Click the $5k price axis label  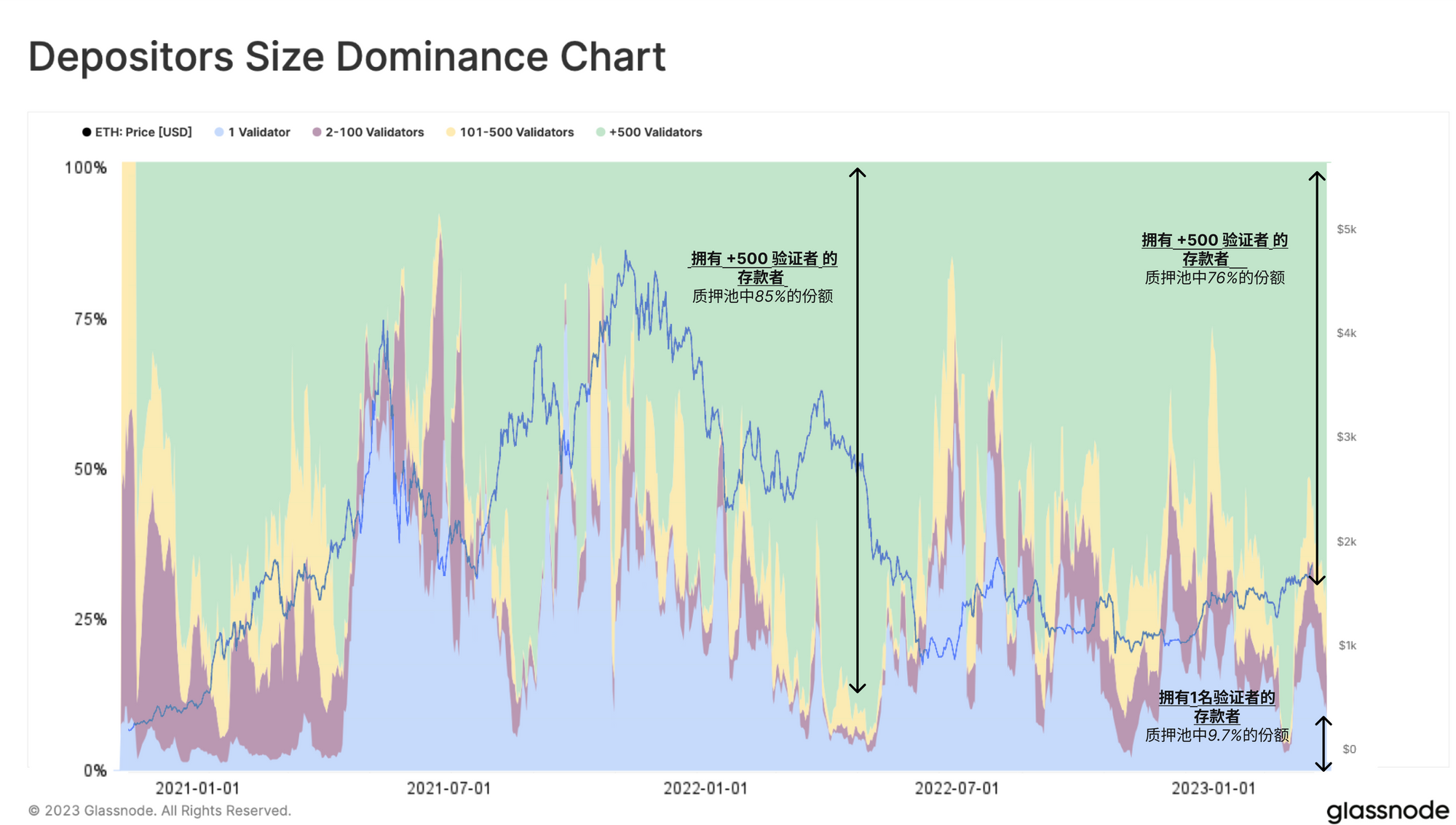click(x=1346, y=229)
